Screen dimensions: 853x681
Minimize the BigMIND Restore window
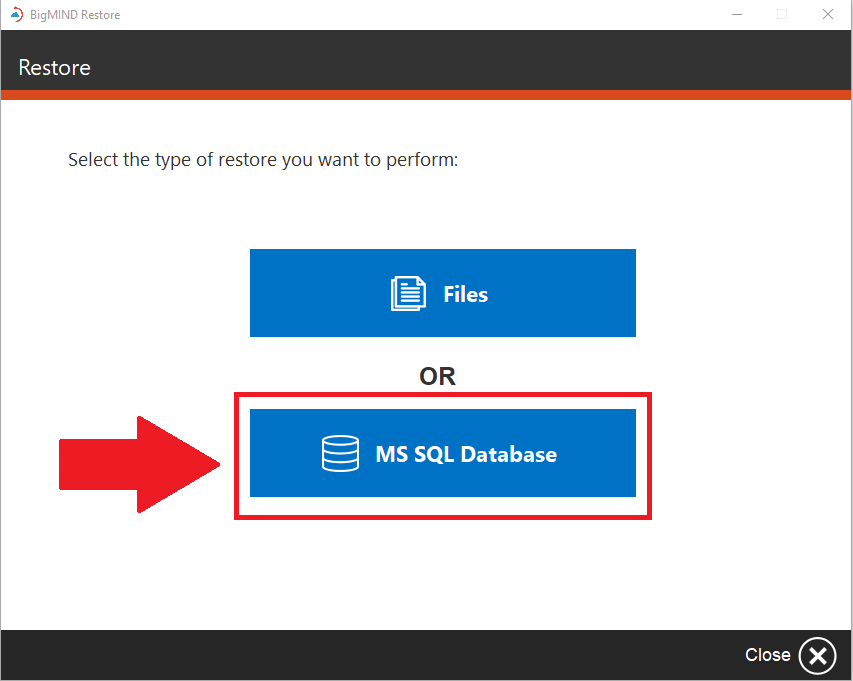pyautogui.click(x=737, y=14)
